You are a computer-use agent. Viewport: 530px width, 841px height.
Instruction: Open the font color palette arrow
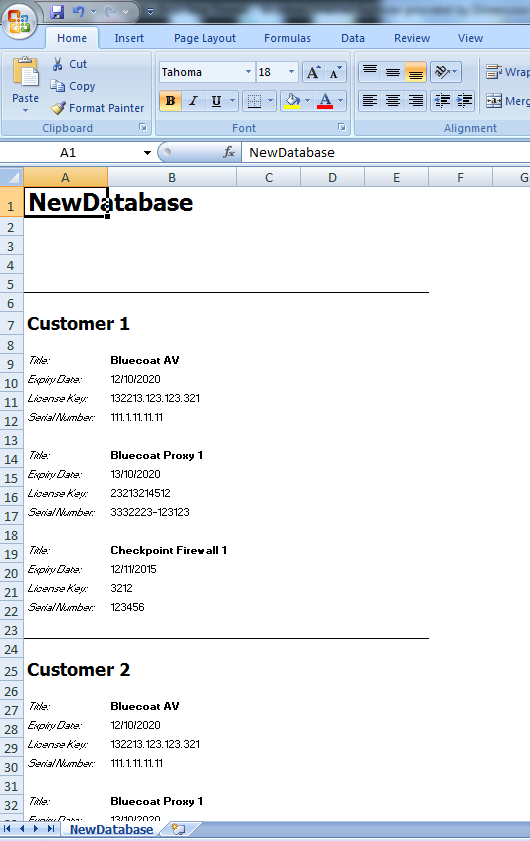pos(341,100)
